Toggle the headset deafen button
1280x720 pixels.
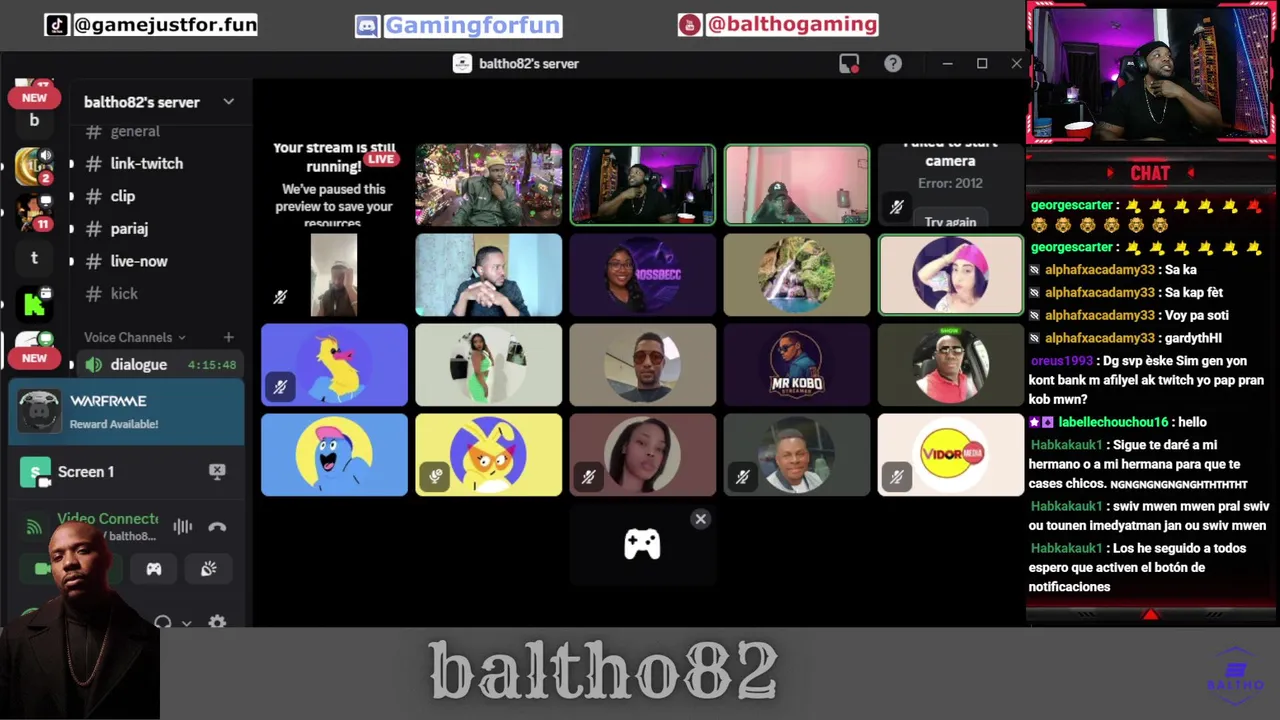pyautogui.click(x=162, y=622)
